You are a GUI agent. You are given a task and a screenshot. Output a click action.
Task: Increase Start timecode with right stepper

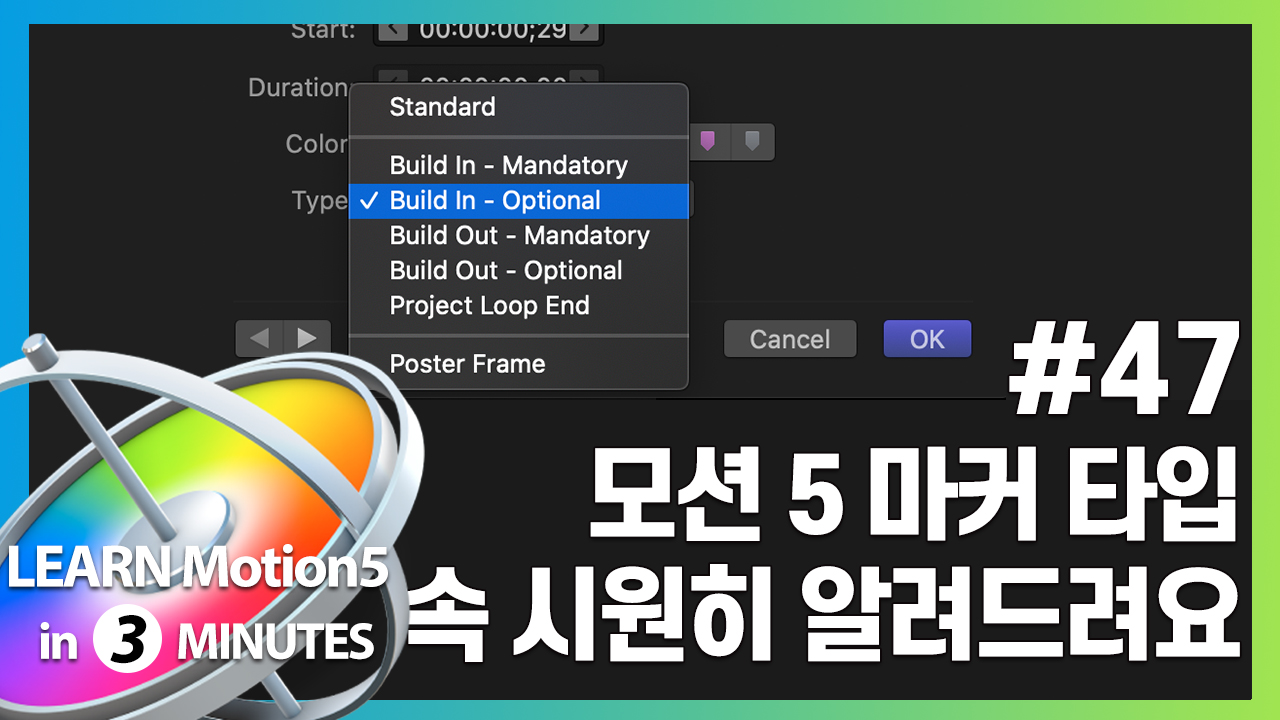coord(584,32)
